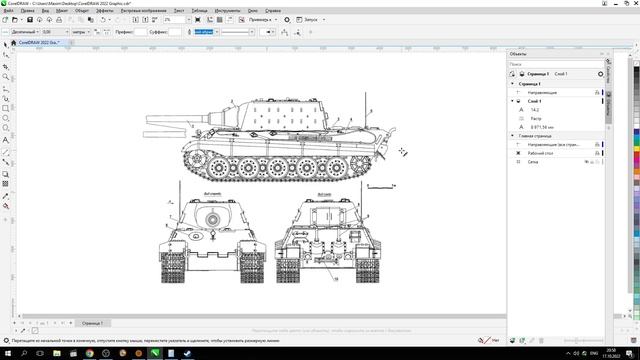Viewport: 640px width, 360px height.
Task: Select the Zoom magnifier tool
Action: tap(6, 77)
